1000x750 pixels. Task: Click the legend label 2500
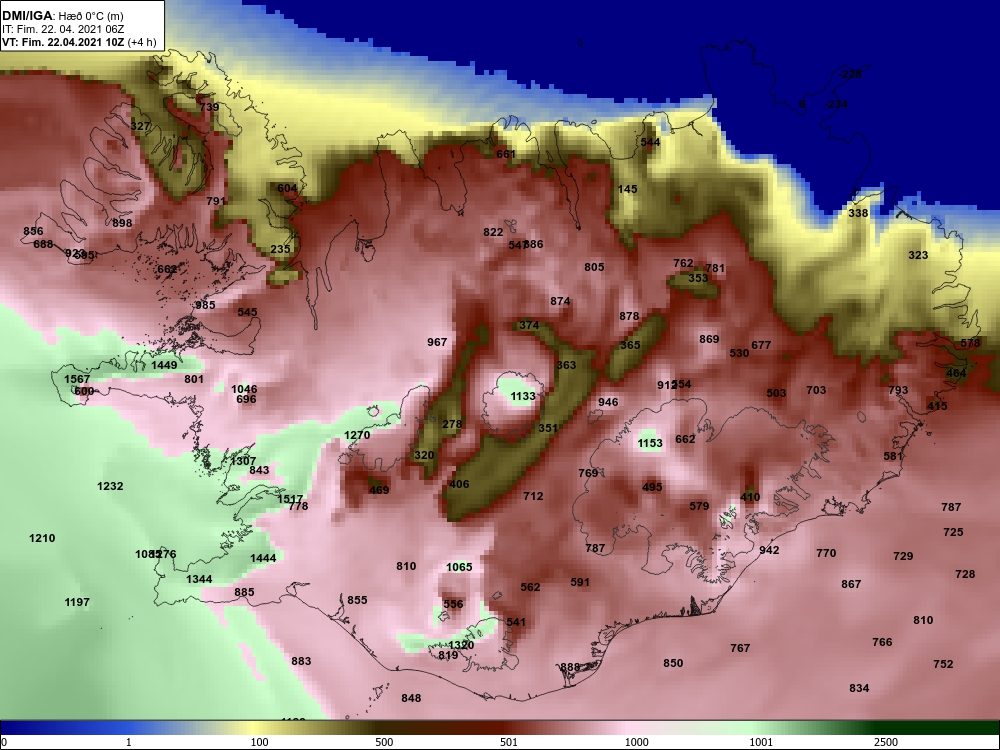tap(886, 742)
